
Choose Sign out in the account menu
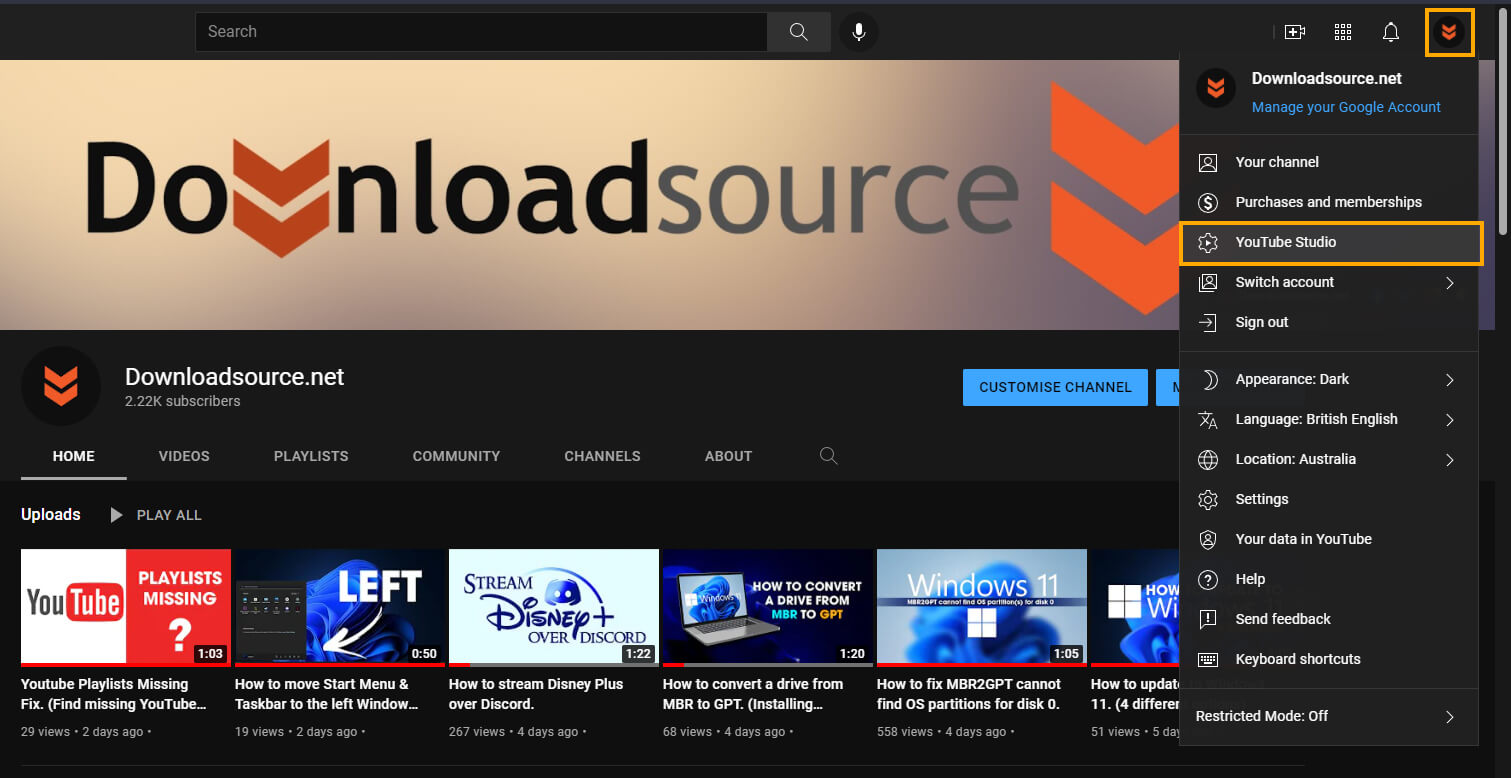(1329, 322)
